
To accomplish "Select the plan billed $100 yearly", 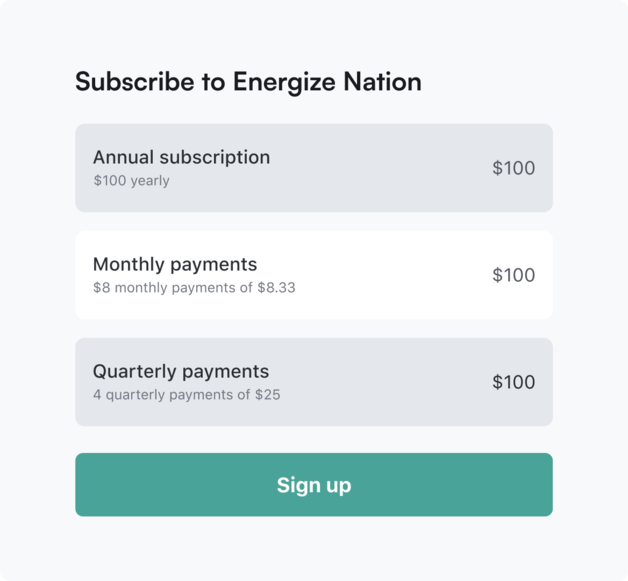I will (x=314, y=168).
